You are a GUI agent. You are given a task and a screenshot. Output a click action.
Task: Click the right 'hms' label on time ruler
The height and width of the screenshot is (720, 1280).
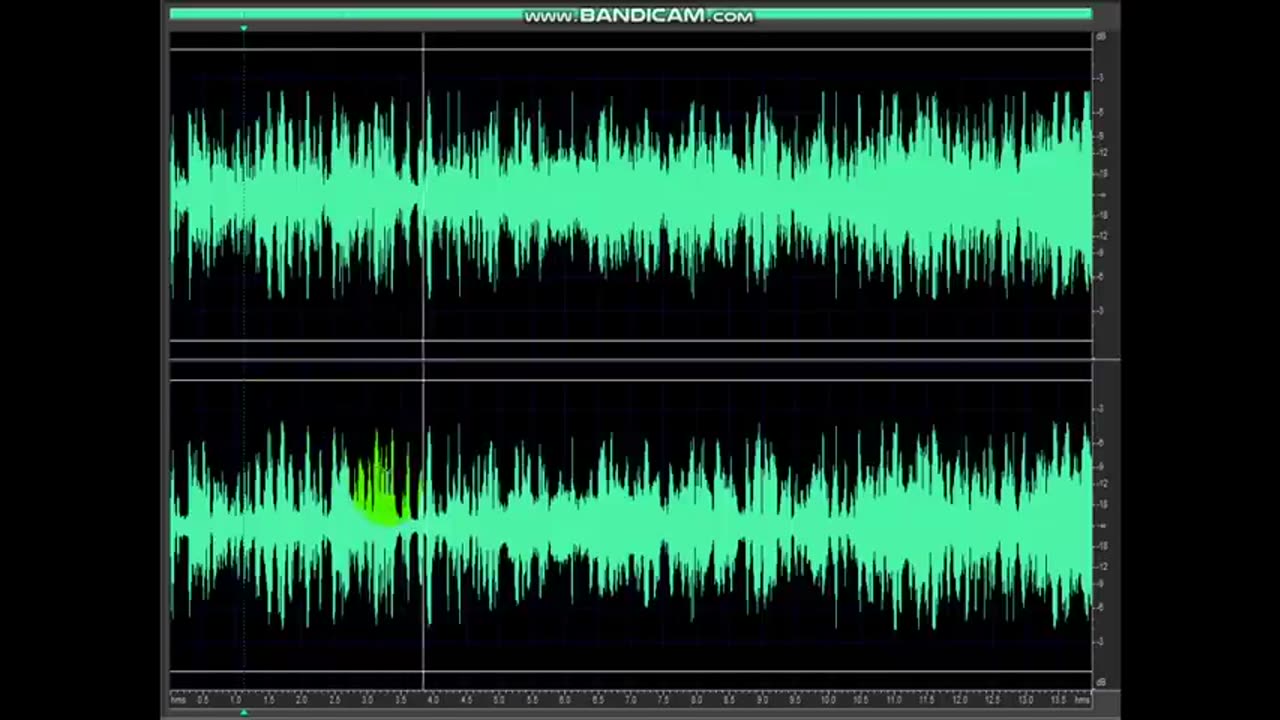point(1082,700)
